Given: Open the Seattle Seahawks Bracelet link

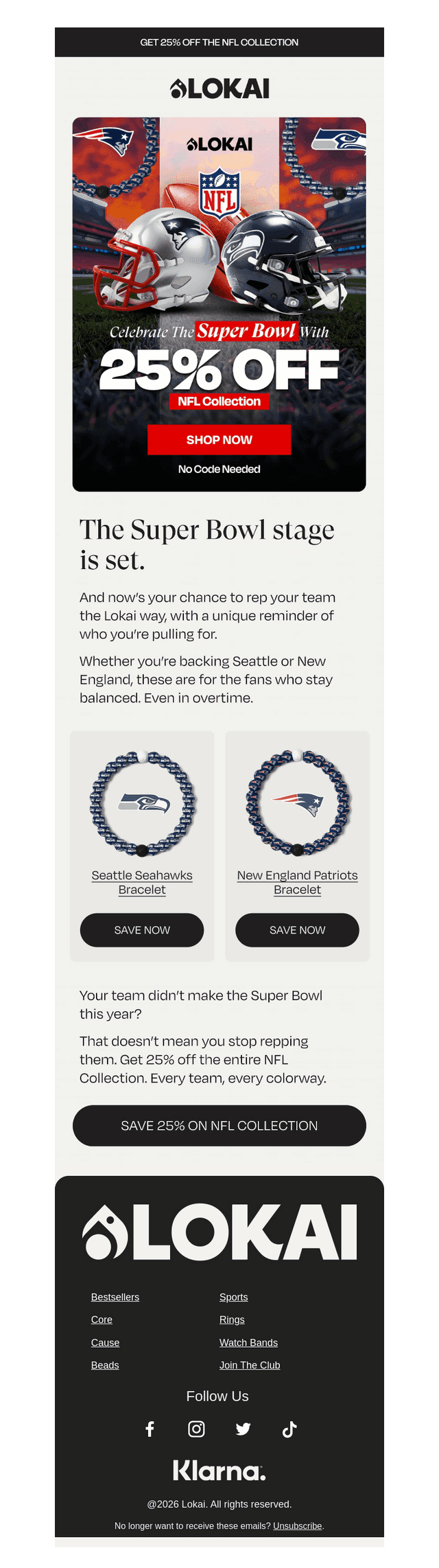Looking at the screenshot, I should pos(142,882).
